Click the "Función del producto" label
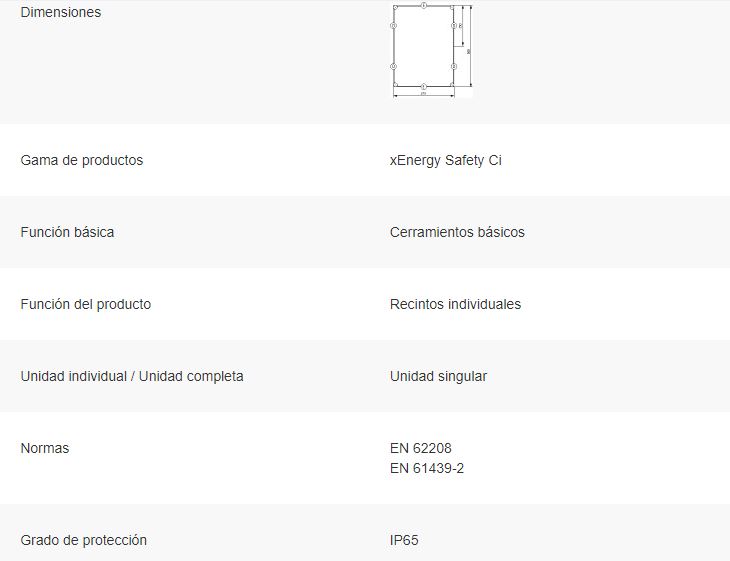This screenshot has height=561, width=730. click(x=86, y=304)
